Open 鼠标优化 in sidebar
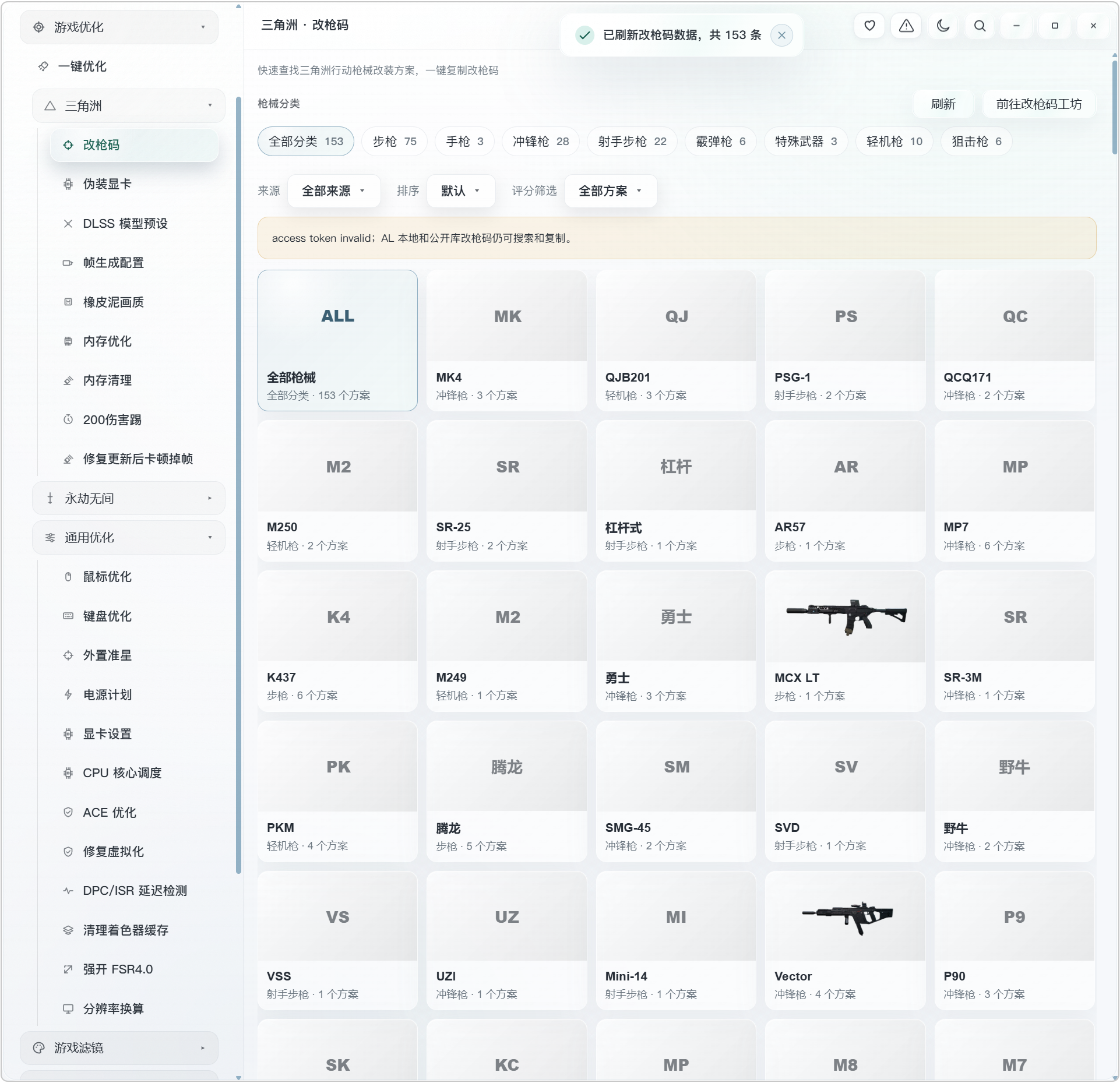This screenshot has width=1120, height=1083. coord(134,577)
